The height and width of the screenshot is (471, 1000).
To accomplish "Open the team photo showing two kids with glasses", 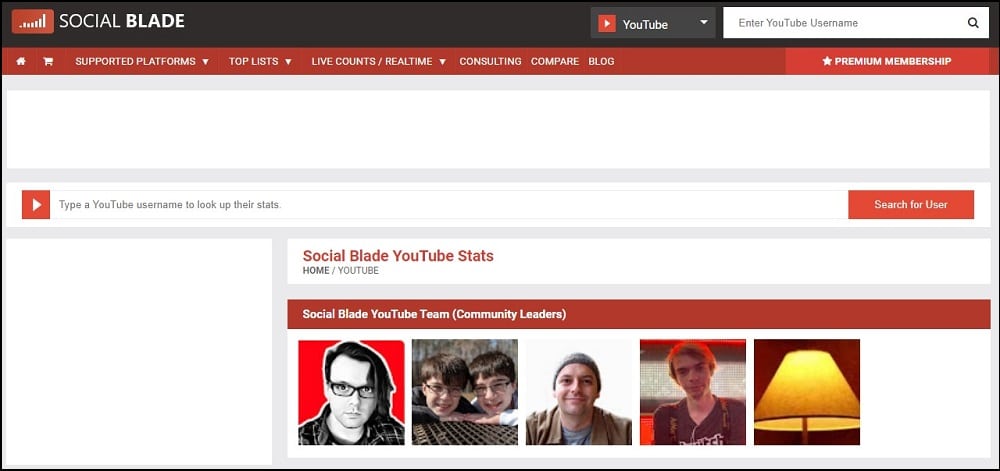I will tap(465, 392).
